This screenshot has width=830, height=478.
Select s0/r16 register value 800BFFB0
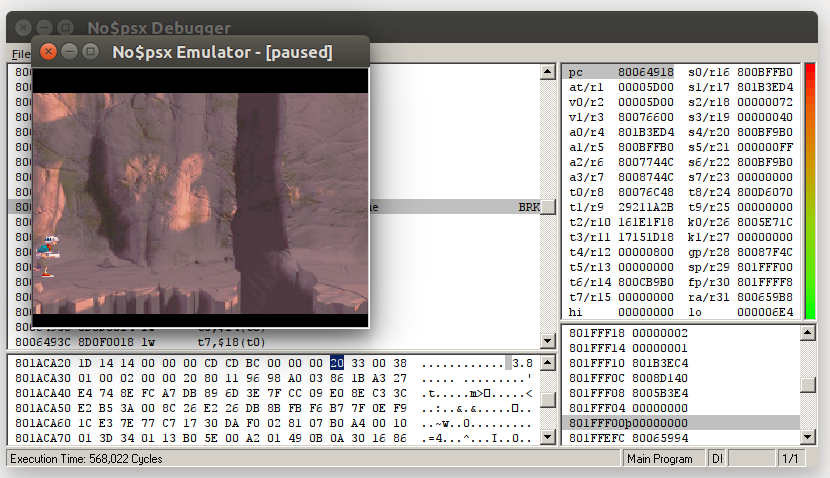(765, 72)
